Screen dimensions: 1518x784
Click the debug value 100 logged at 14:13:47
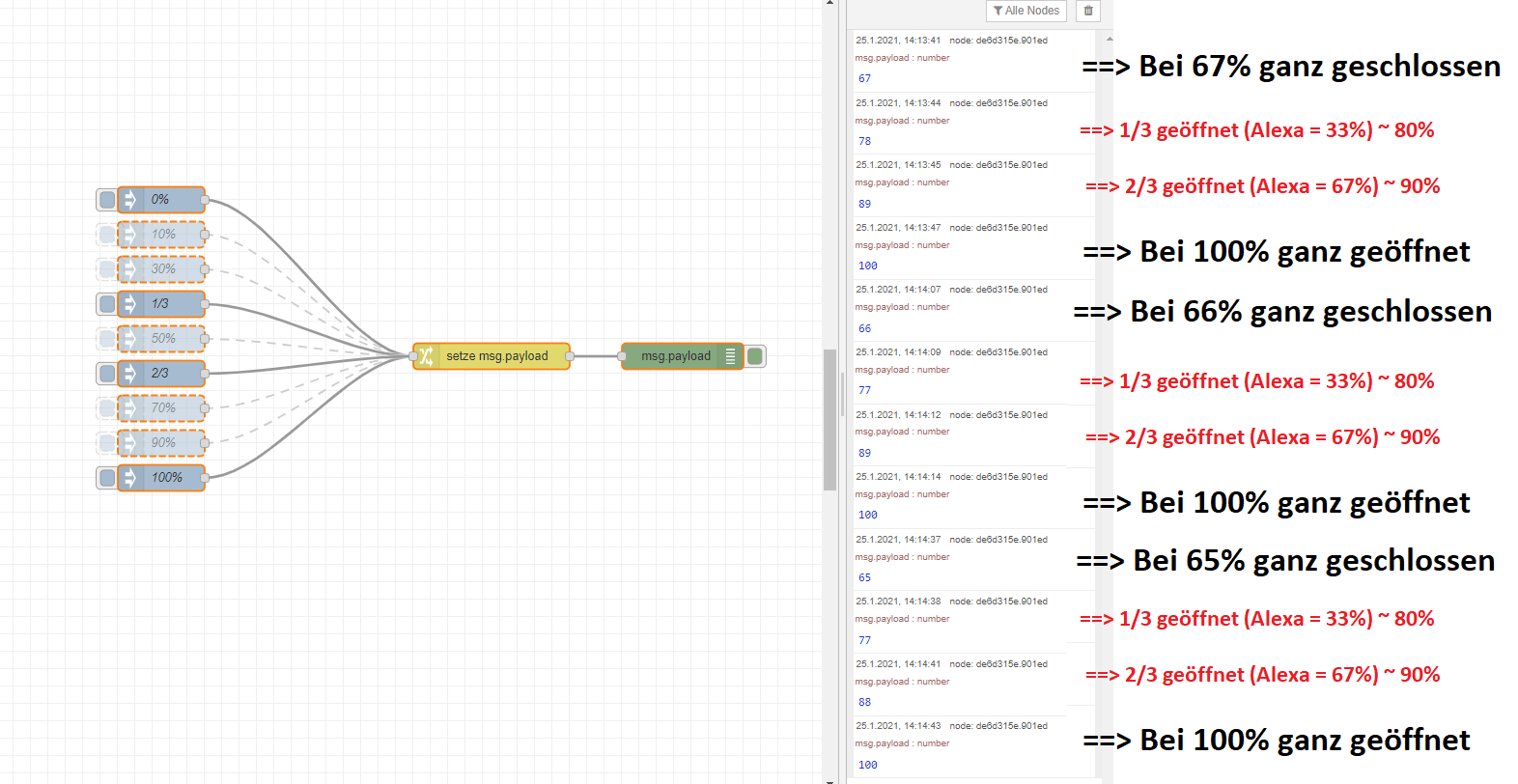(867, 266)
